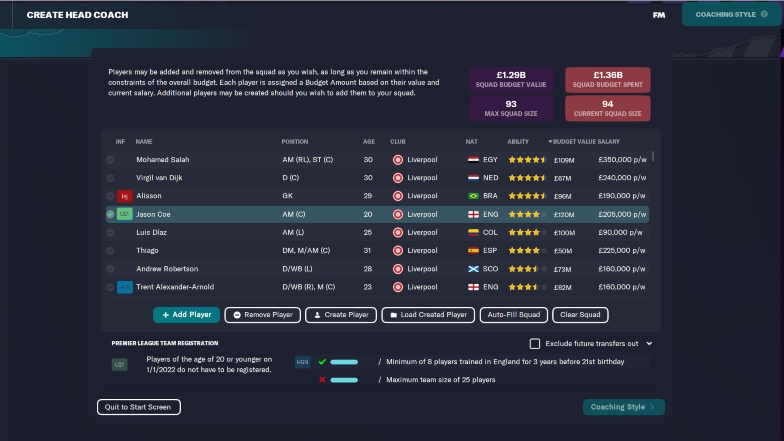Click the U21 badge beside Jason Coe
The image size is (784, 441).
click(124, 214)
